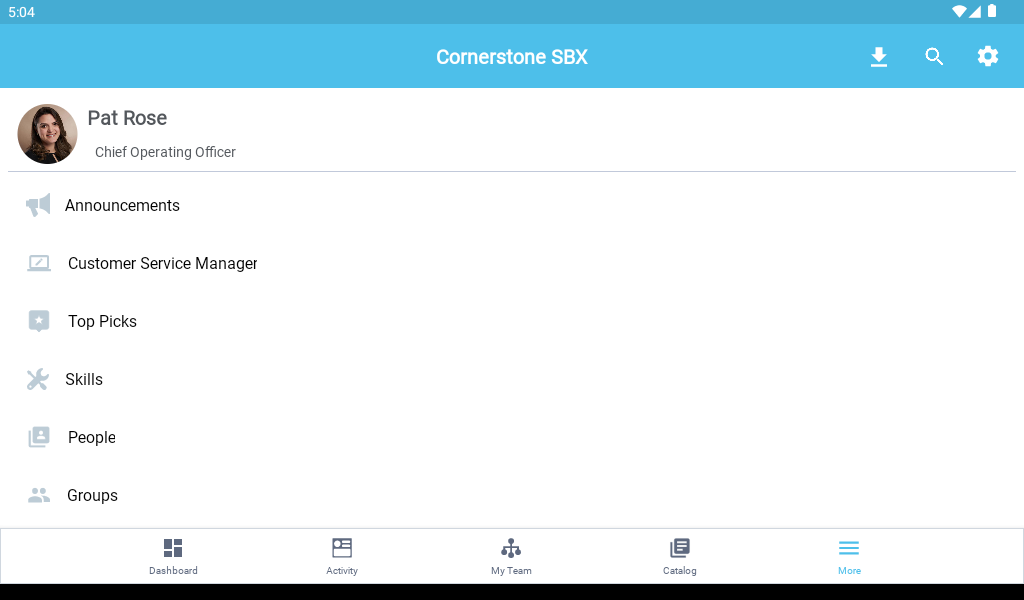1024x600 pixels.
Task: Click the People badge icon
Action: pos(38,437)
